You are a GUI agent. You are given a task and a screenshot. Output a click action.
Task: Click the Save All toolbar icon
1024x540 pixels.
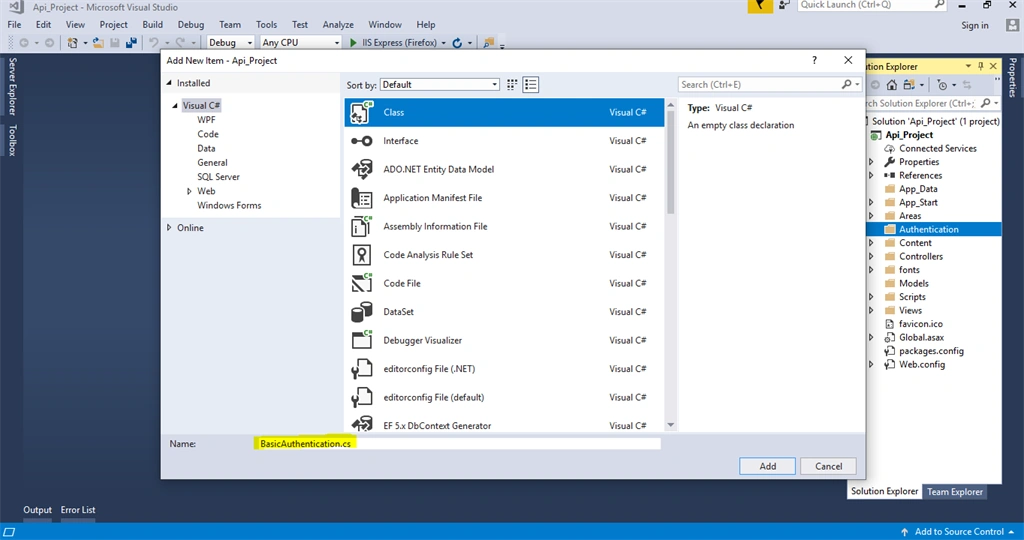131,42
